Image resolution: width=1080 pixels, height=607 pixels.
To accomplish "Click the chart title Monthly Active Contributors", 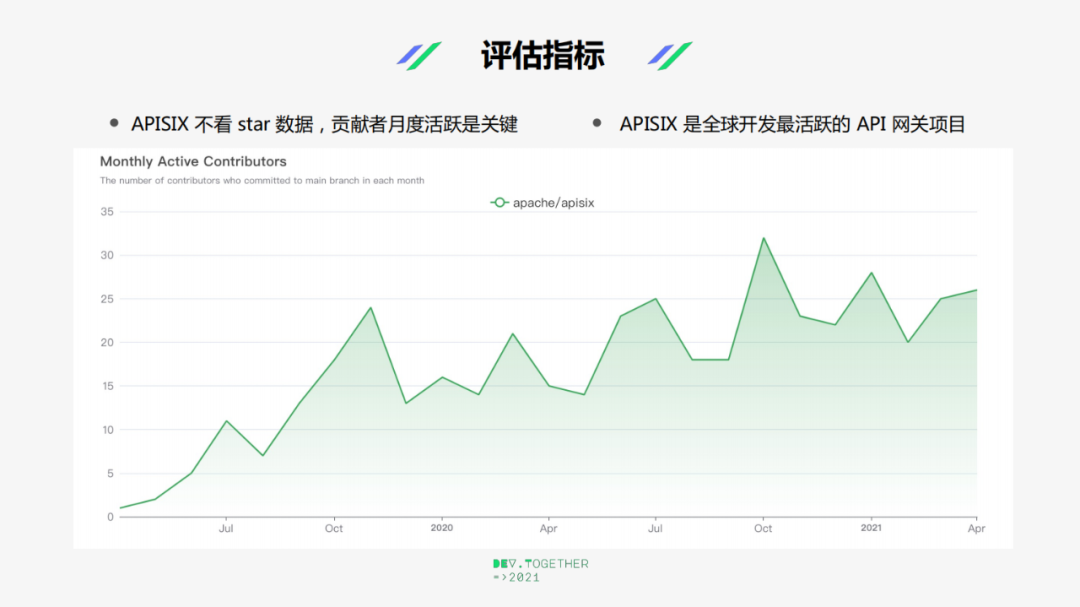I will pos(193,161).
